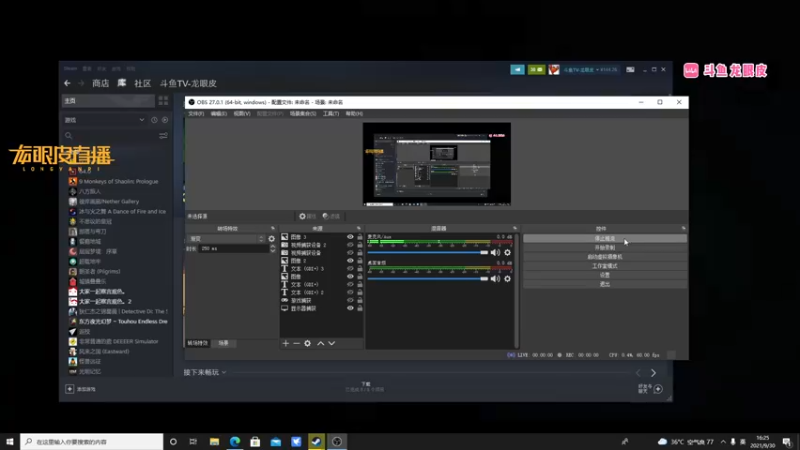Open Steam friends and chat icon
The image size is (800, 450).
(658, 389)
